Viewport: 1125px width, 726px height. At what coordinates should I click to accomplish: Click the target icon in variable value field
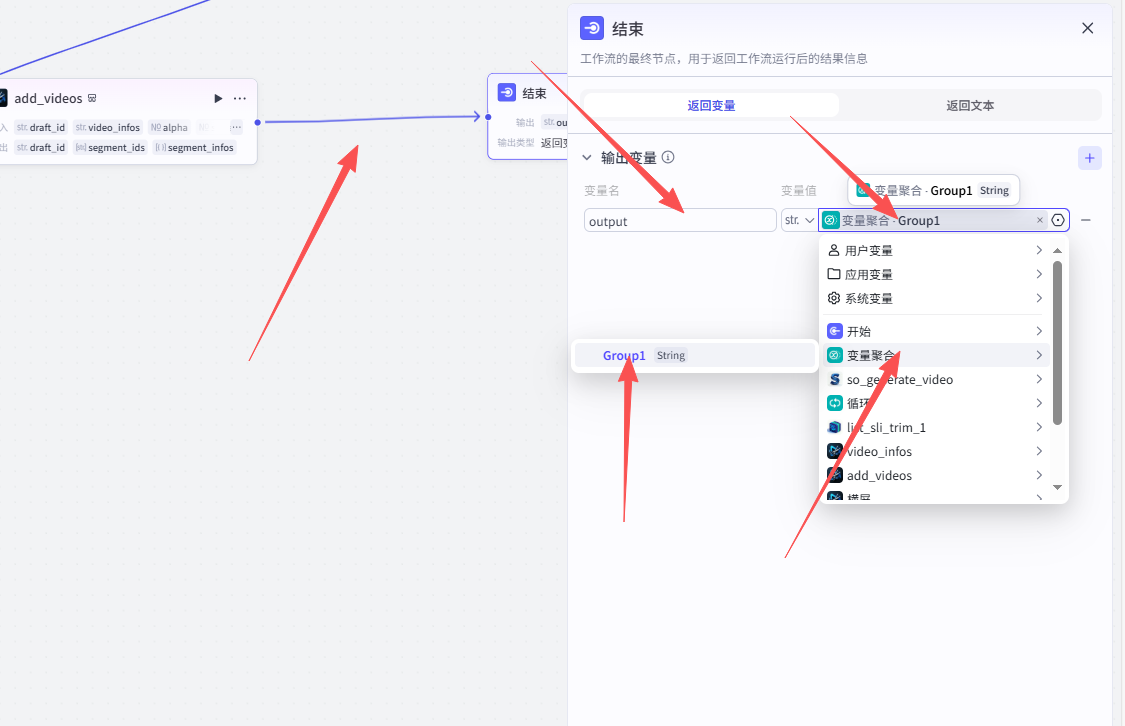(1058, 220)
